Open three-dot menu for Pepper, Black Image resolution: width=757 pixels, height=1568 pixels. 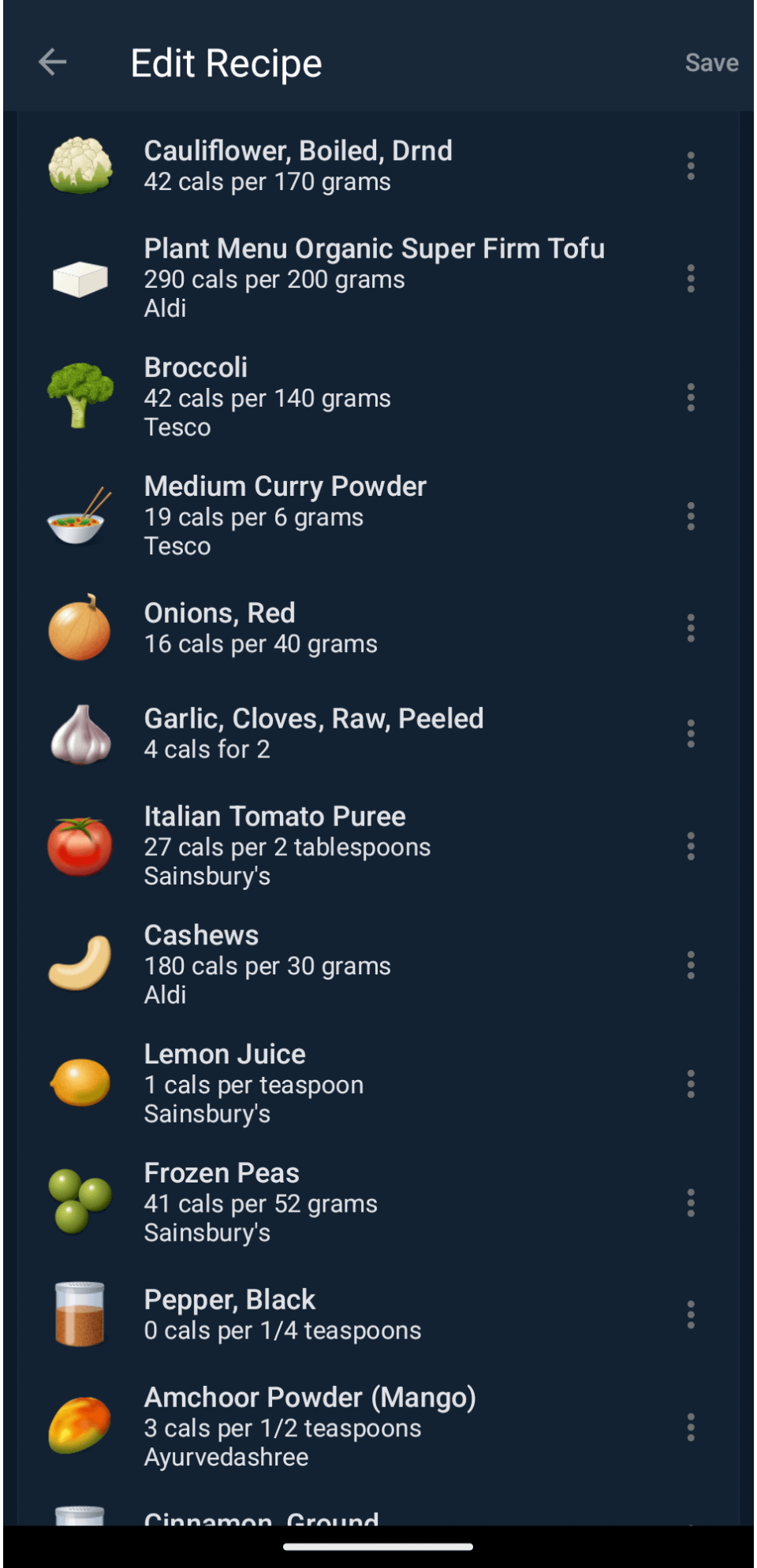(x=691, y=1314)
